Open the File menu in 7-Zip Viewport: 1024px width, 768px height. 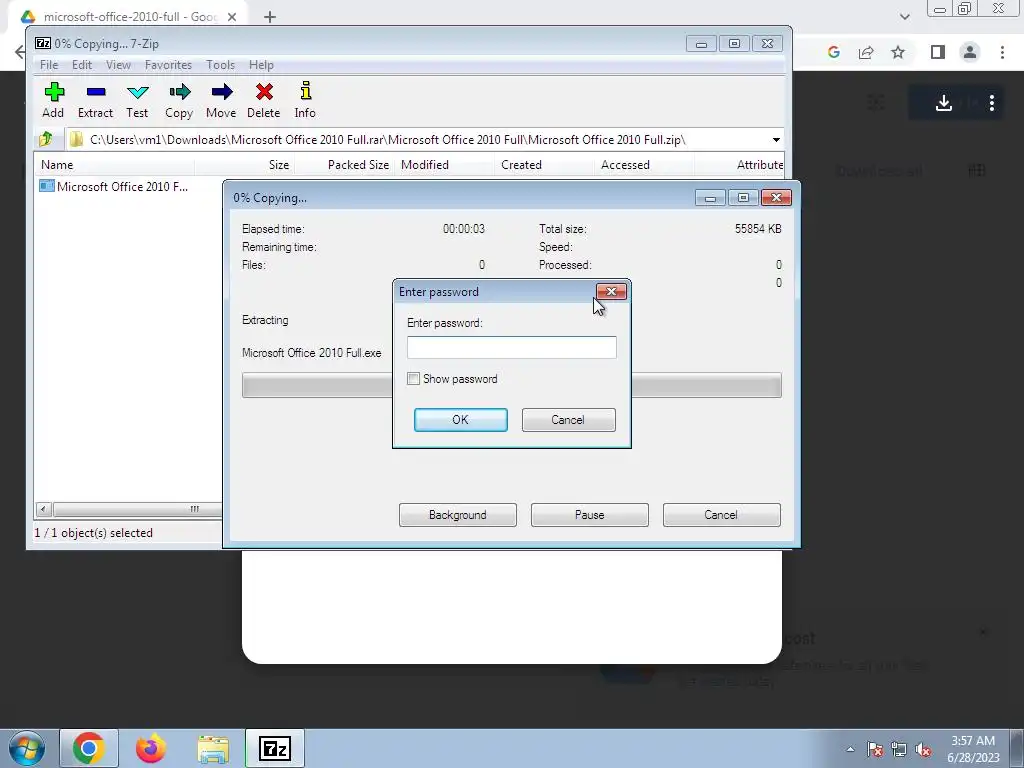(49, 65)
